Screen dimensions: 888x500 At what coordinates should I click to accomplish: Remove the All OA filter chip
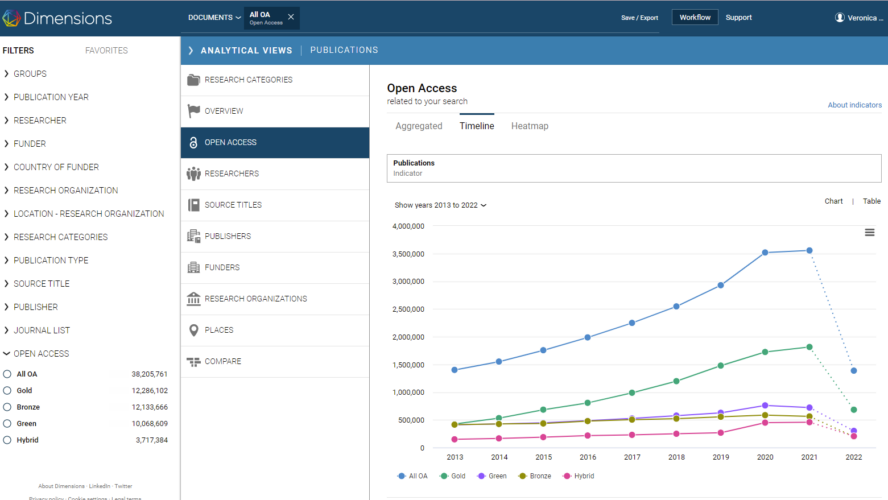pos(291,17)
